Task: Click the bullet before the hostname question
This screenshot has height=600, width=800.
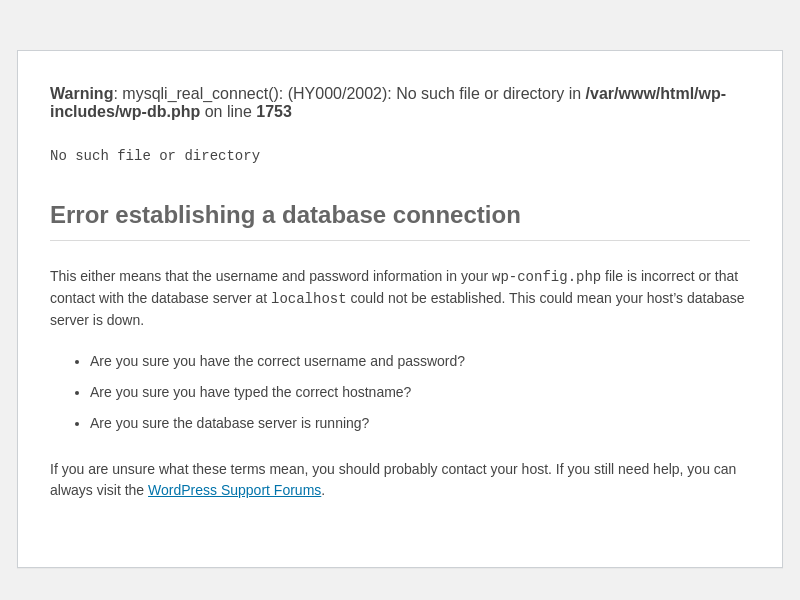Action: (x=77, y=393)
